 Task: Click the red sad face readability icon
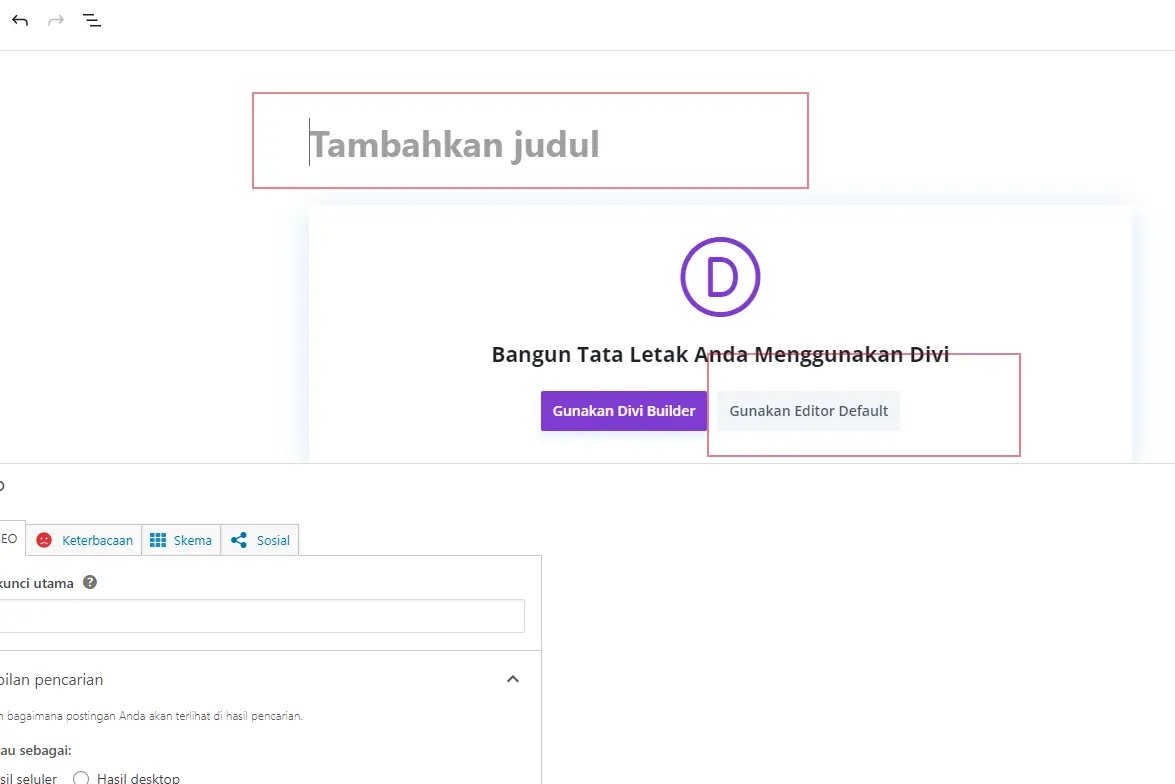[x=44, y=540]
